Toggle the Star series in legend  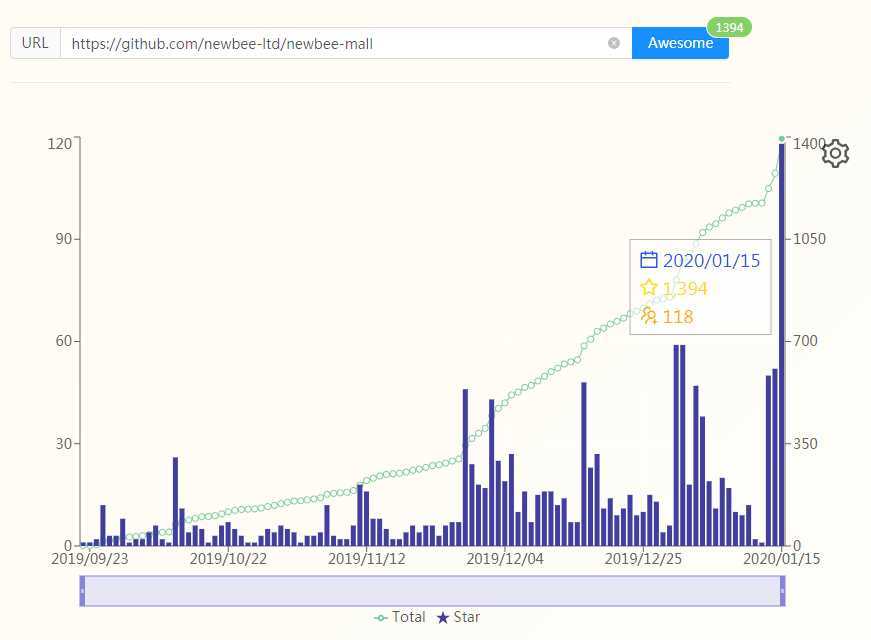click(x=458, y=617)
